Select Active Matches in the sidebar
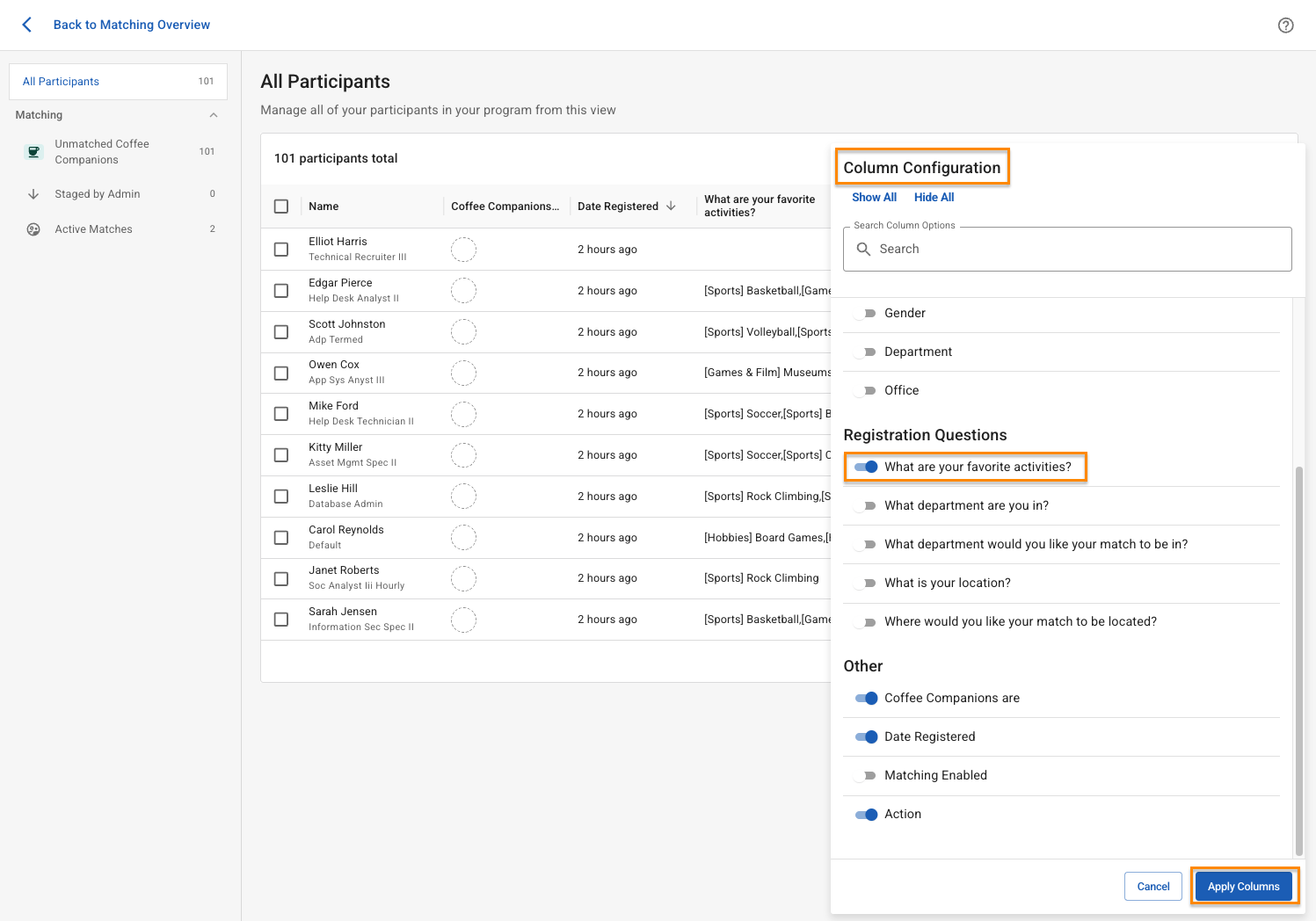The width and height of the screenshot is (1316, 921). pos(93,229)
